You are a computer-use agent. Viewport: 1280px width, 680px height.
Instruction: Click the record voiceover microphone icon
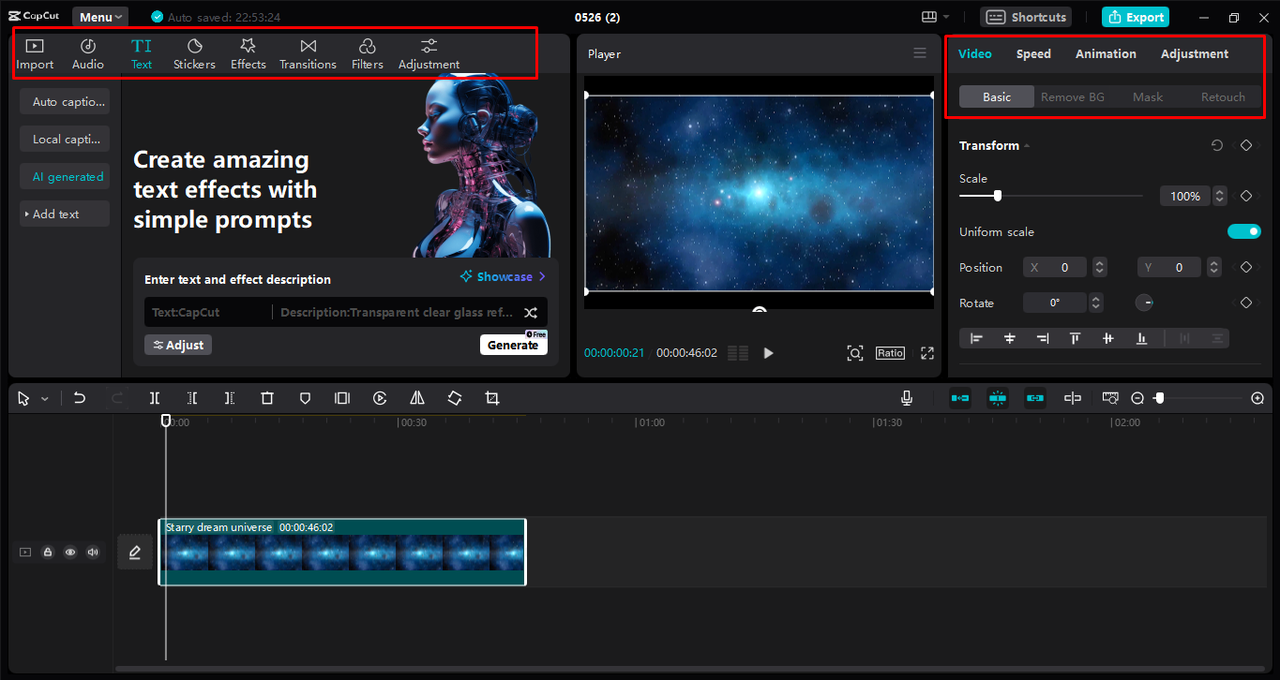(x=906, y=398)
